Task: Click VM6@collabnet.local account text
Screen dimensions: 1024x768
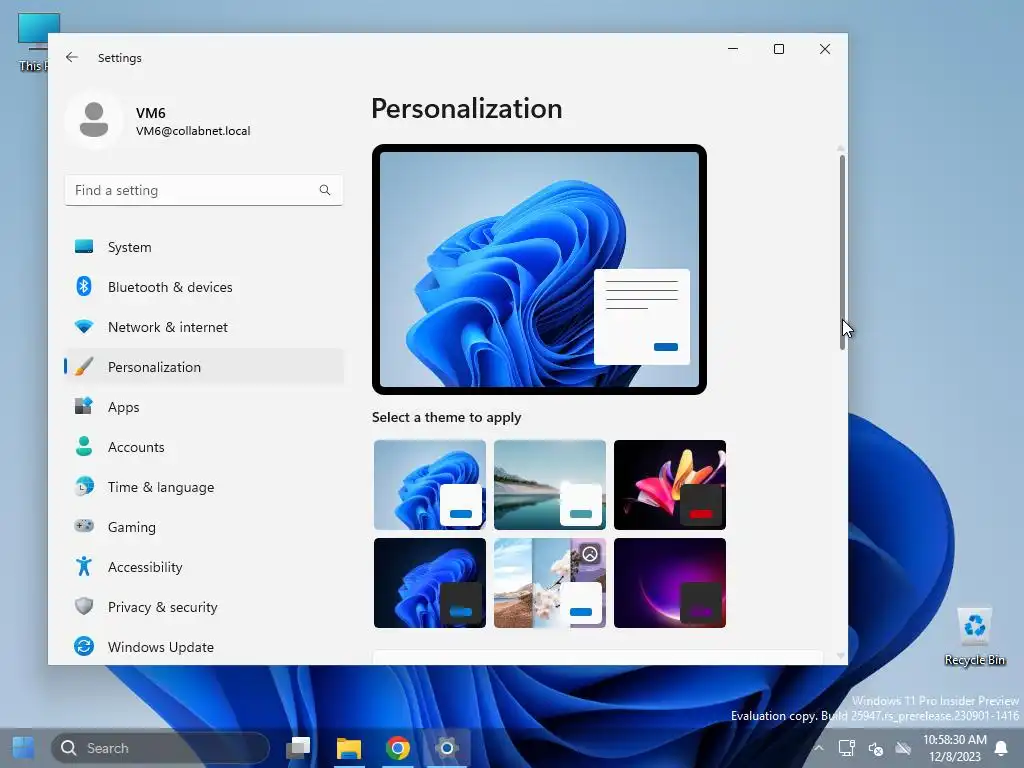Action: 193,131
